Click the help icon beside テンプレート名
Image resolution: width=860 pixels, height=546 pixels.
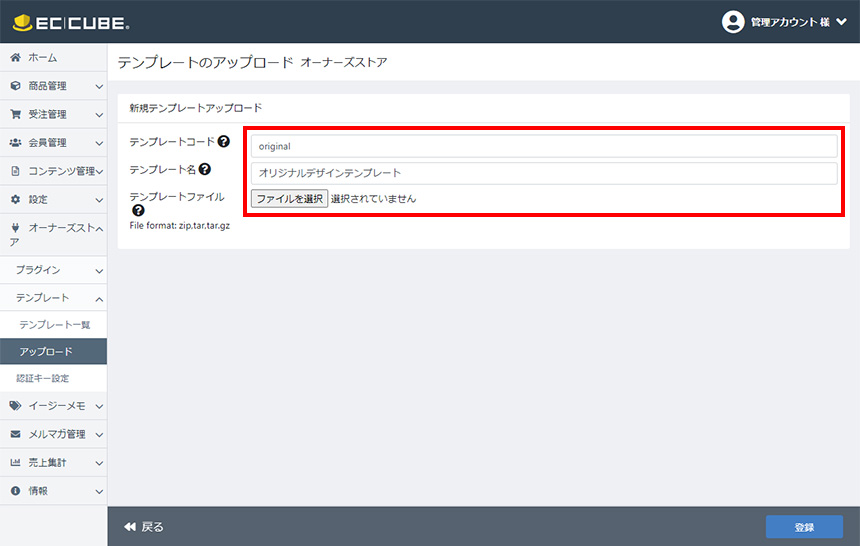click(x=205, y=170)
